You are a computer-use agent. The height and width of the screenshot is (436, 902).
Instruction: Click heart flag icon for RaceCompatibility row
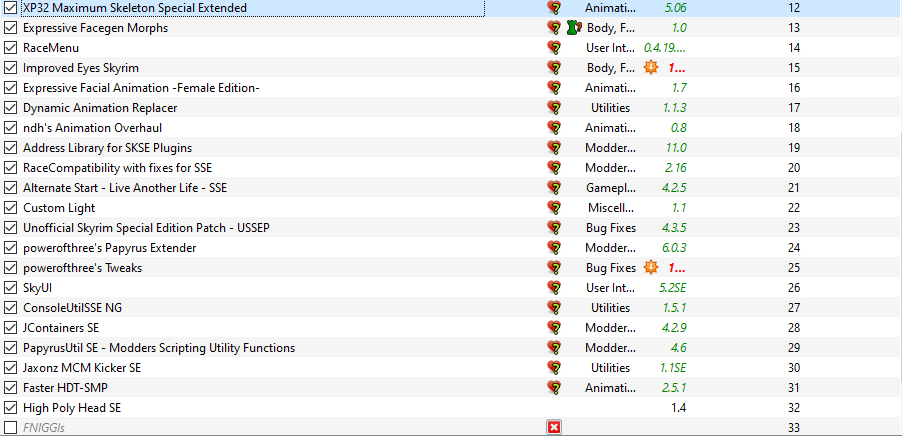pos(554,168)
